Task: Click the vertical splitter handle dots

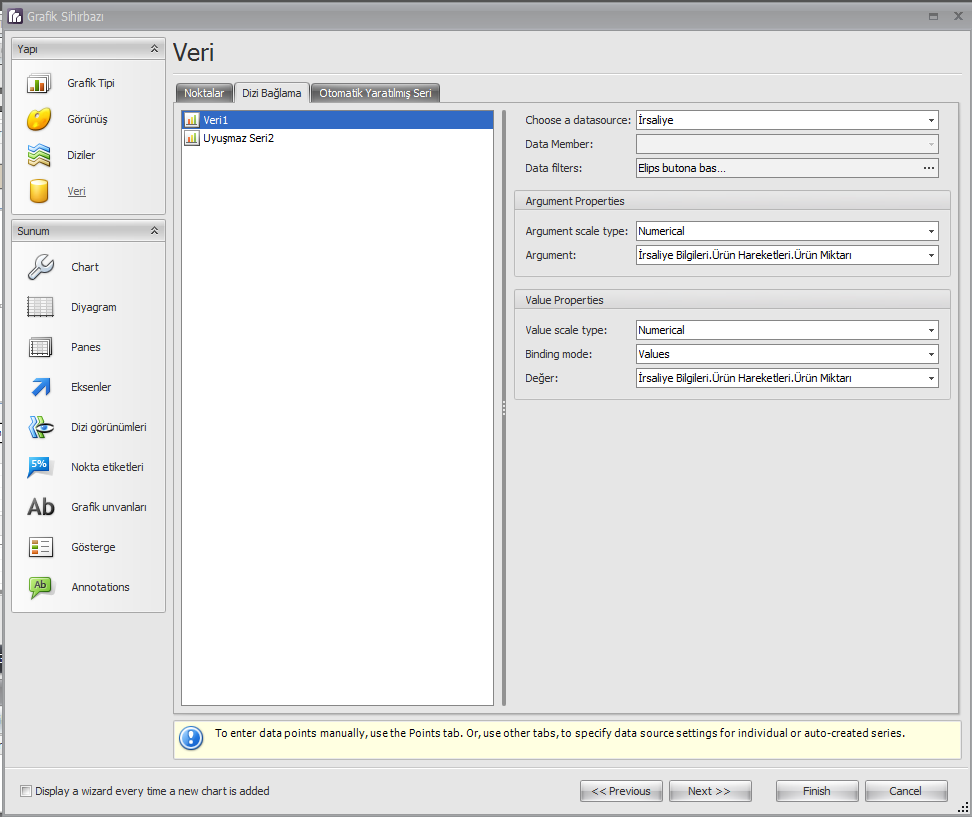Action: click(x=504, y=407)
